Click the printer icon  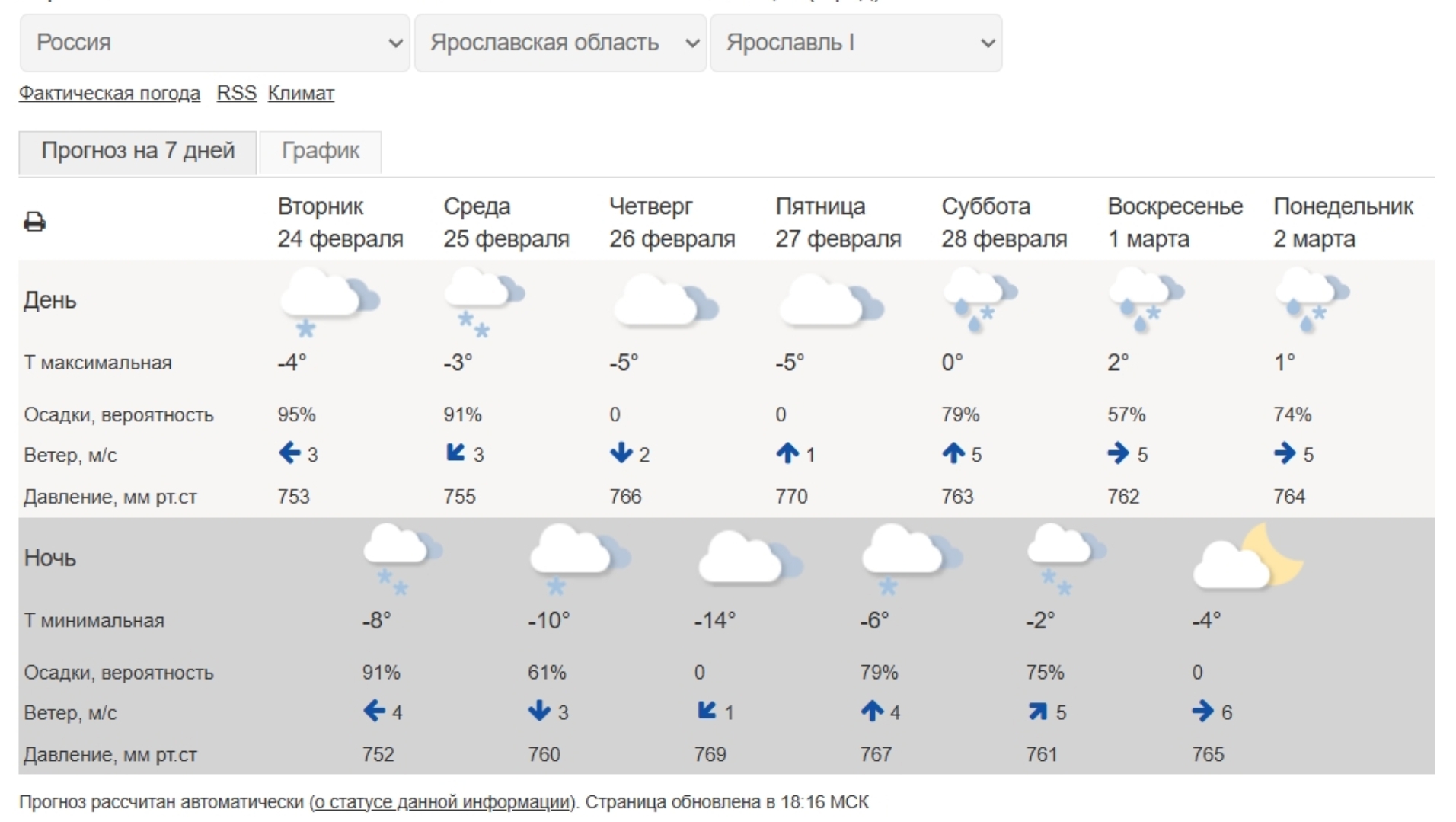[x=34, y=222]
